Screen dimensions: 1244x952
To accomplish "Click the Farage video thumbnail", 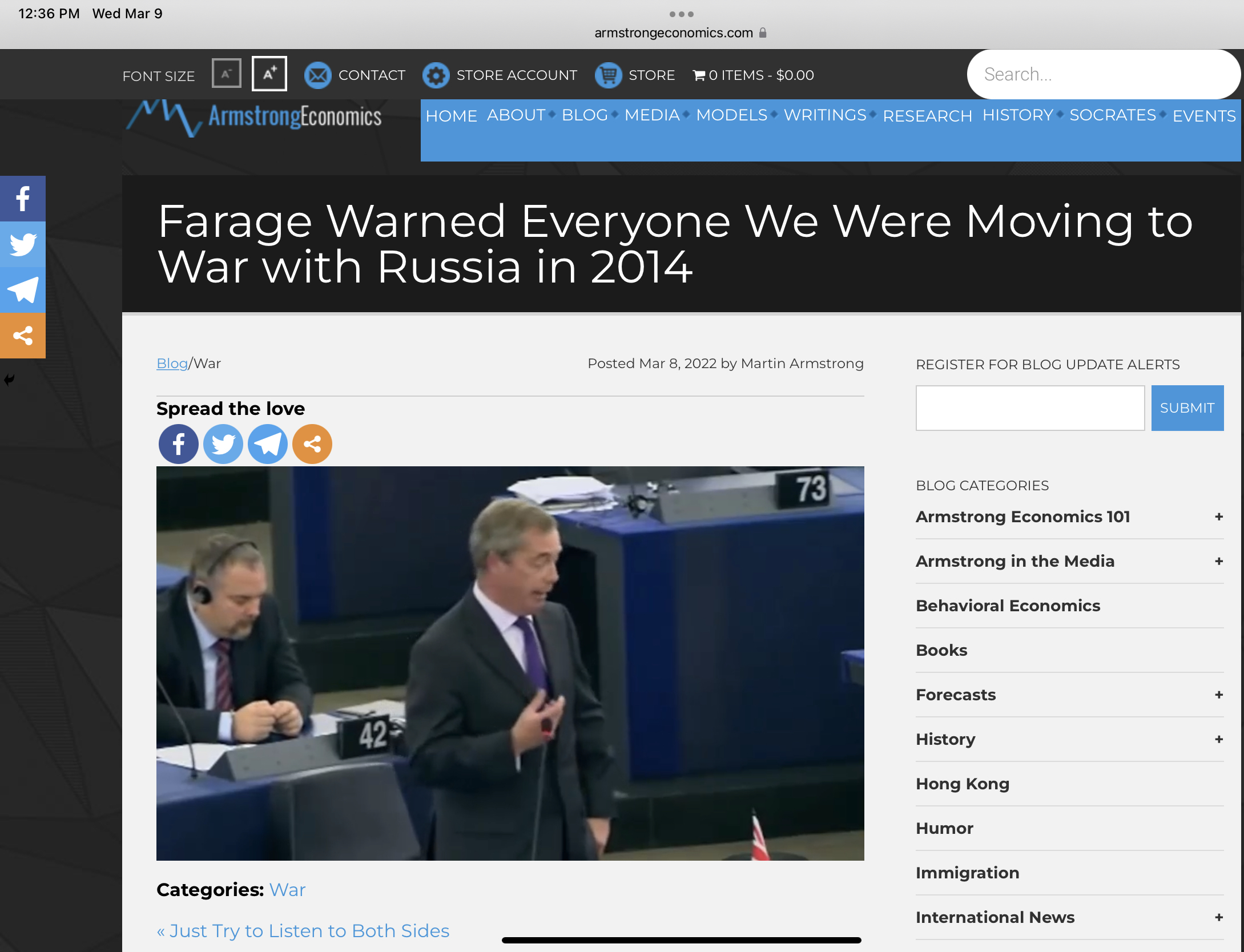I will 510,663.
